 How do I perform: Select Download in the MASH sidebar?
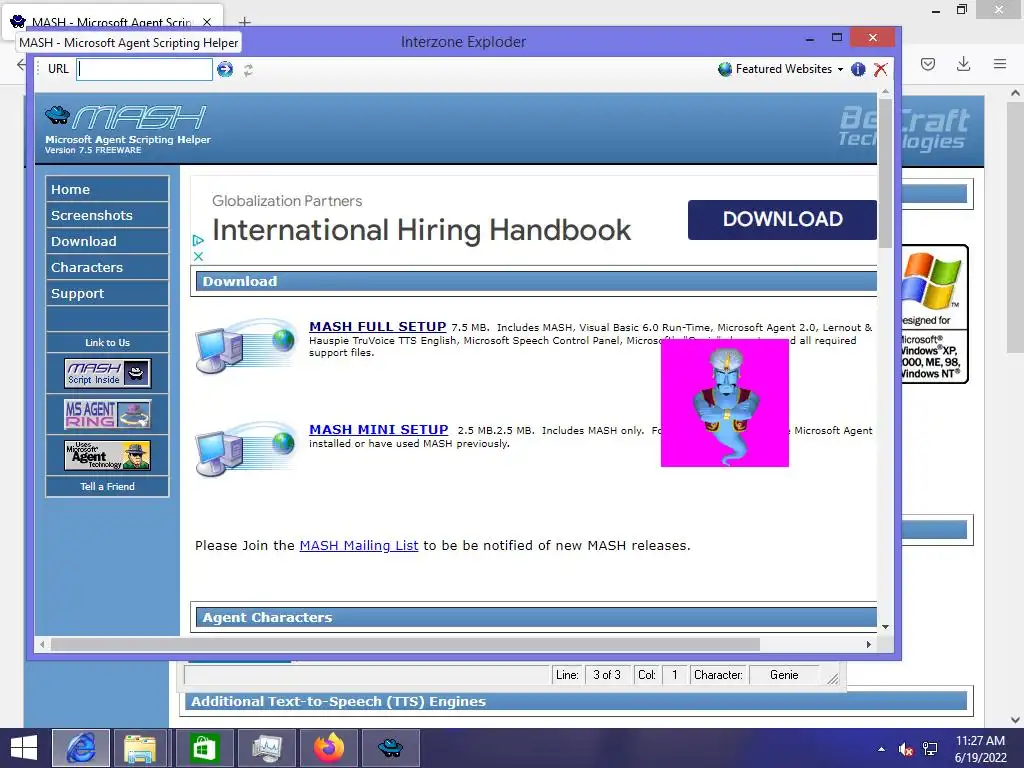[x=107, y=242]
